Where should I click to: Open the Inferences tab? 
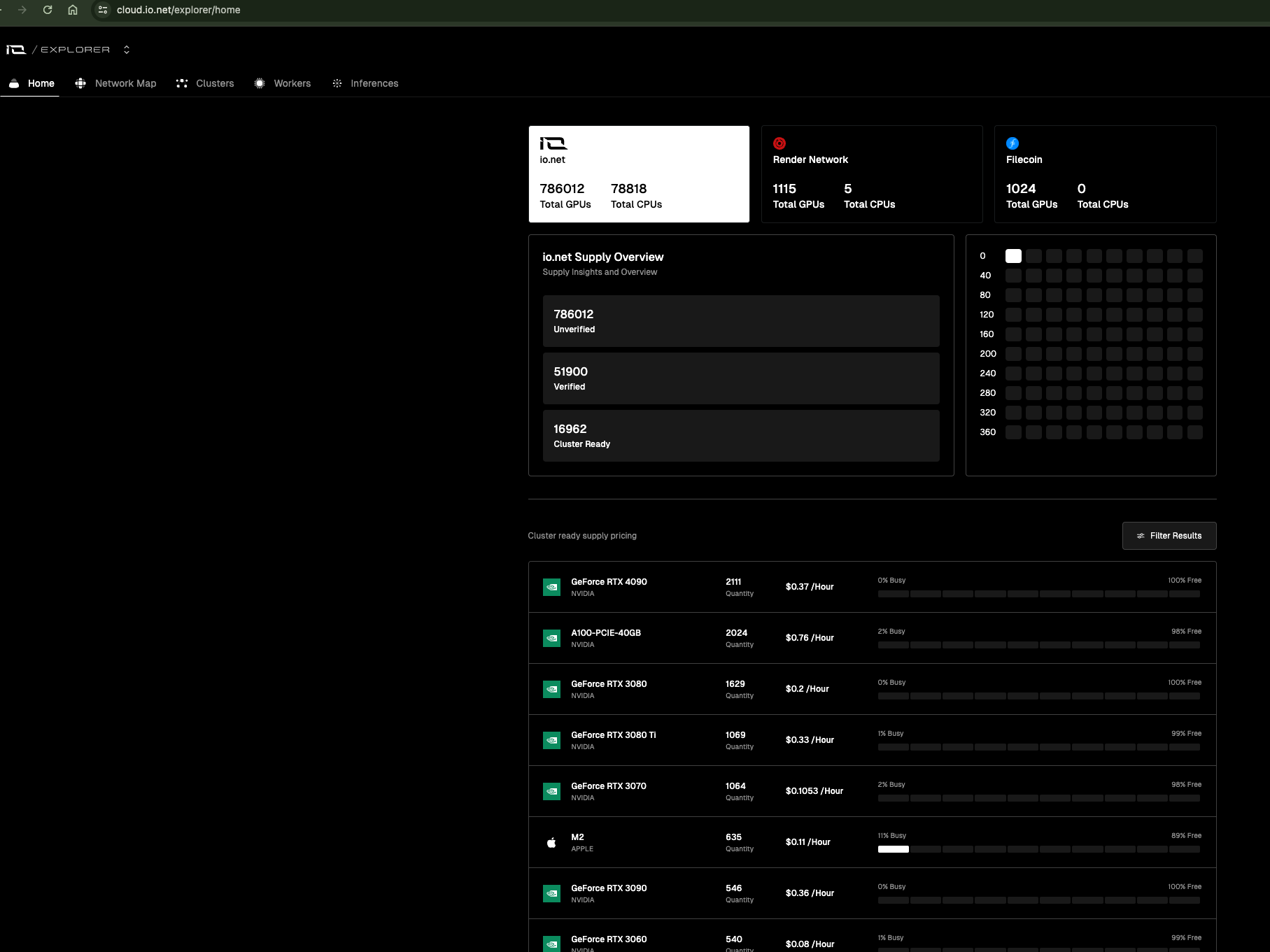click(x=365, y=83)
